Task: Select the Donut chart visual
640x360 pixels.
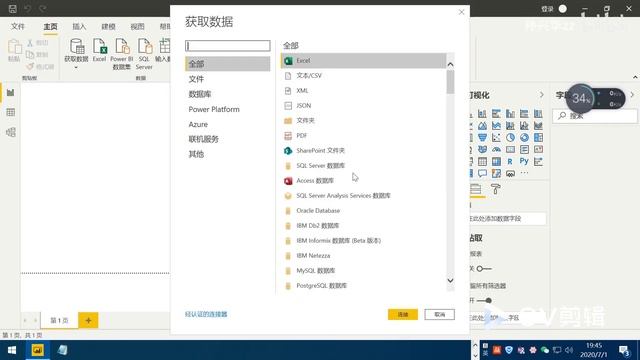Action: click(524, 138)
